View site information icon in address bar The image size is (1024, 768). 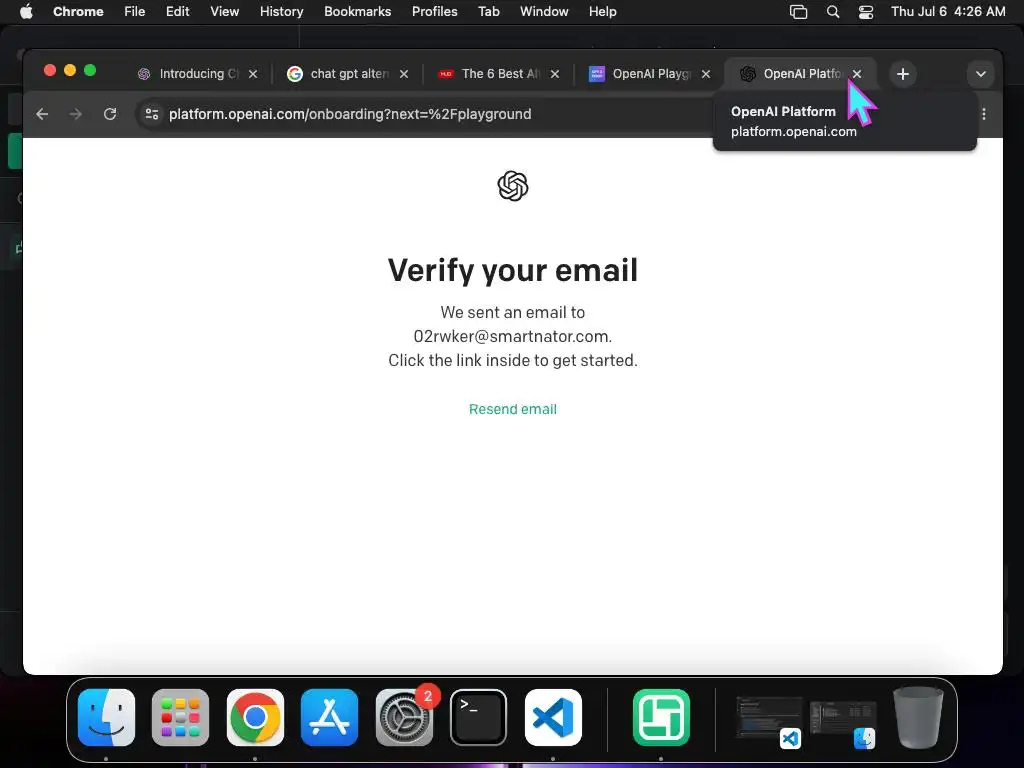tap(152, 114)
